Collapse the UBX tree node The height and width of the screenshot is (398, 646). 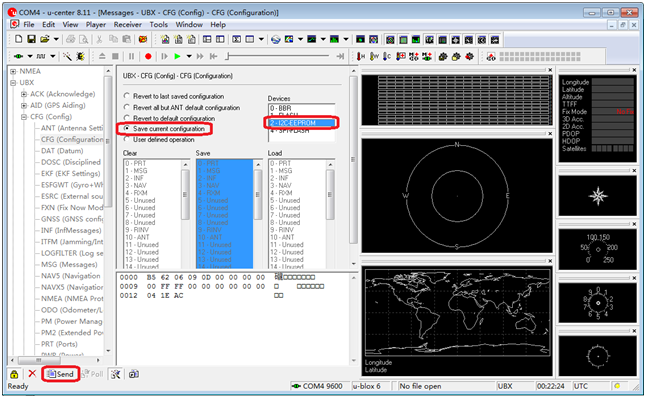(13, 83)
